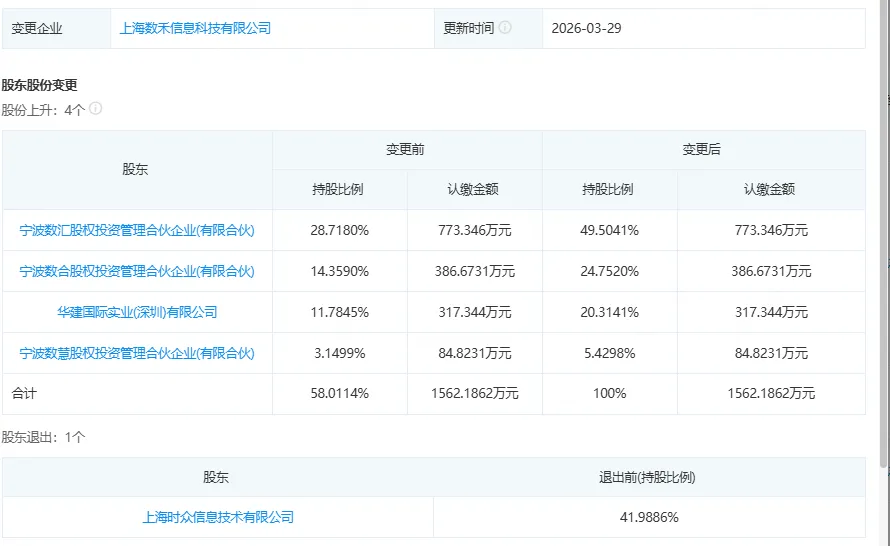The width and height of the screenshot is (890, 546).
Task: Click 49.5041% after-change share value
Action: (x=610, y=230)
